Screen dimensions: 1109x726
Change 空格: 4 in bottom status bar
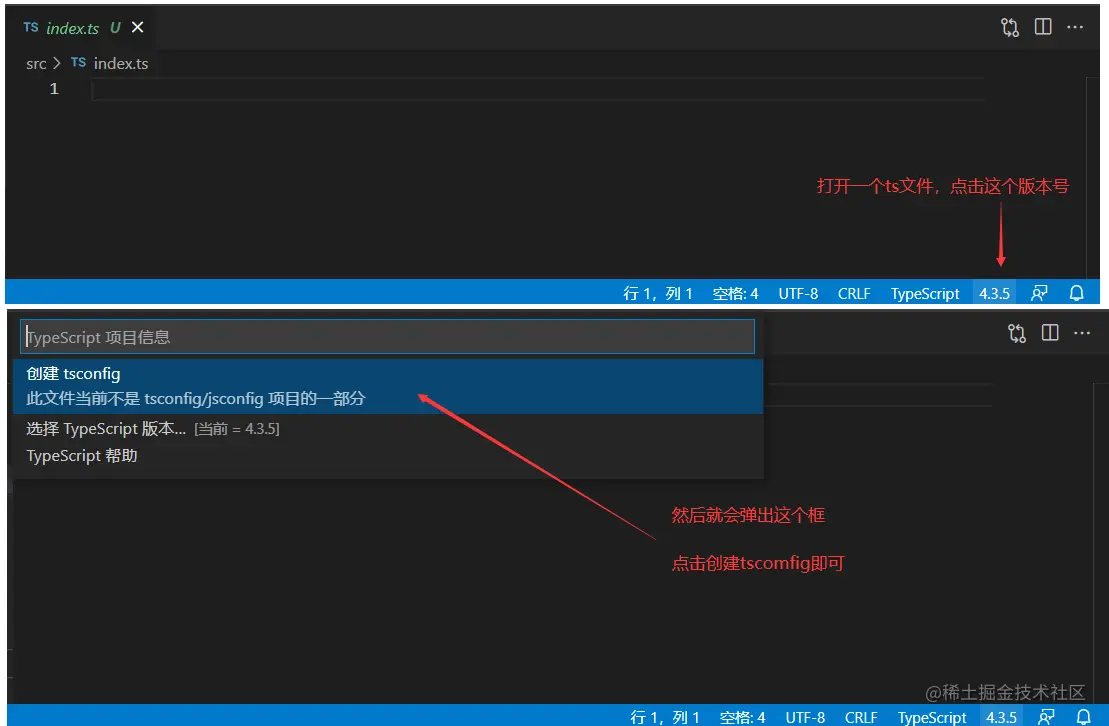tap(742, 717)
